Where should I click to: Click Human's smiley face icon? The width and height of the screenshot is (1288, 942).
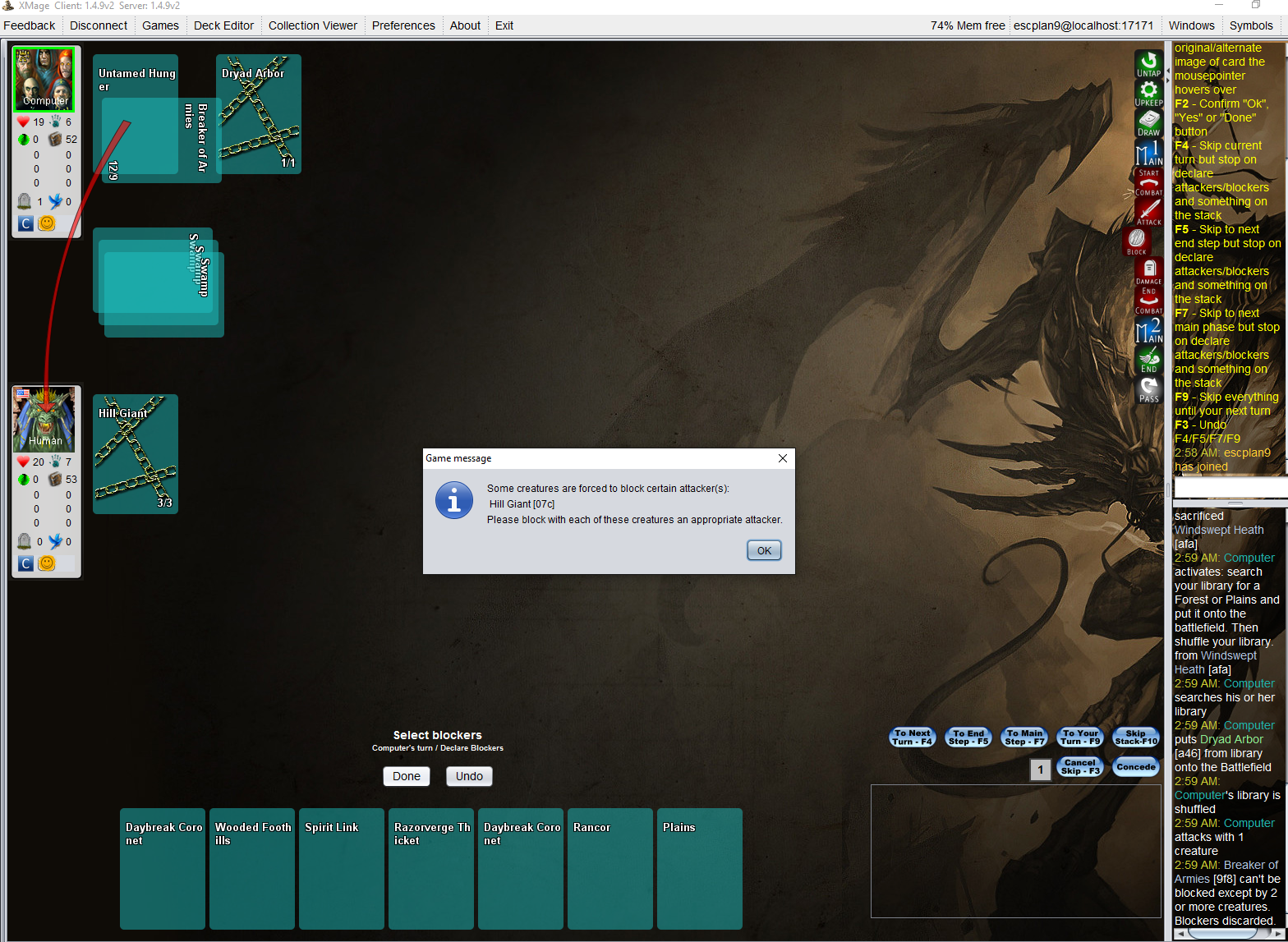(47, 563)
